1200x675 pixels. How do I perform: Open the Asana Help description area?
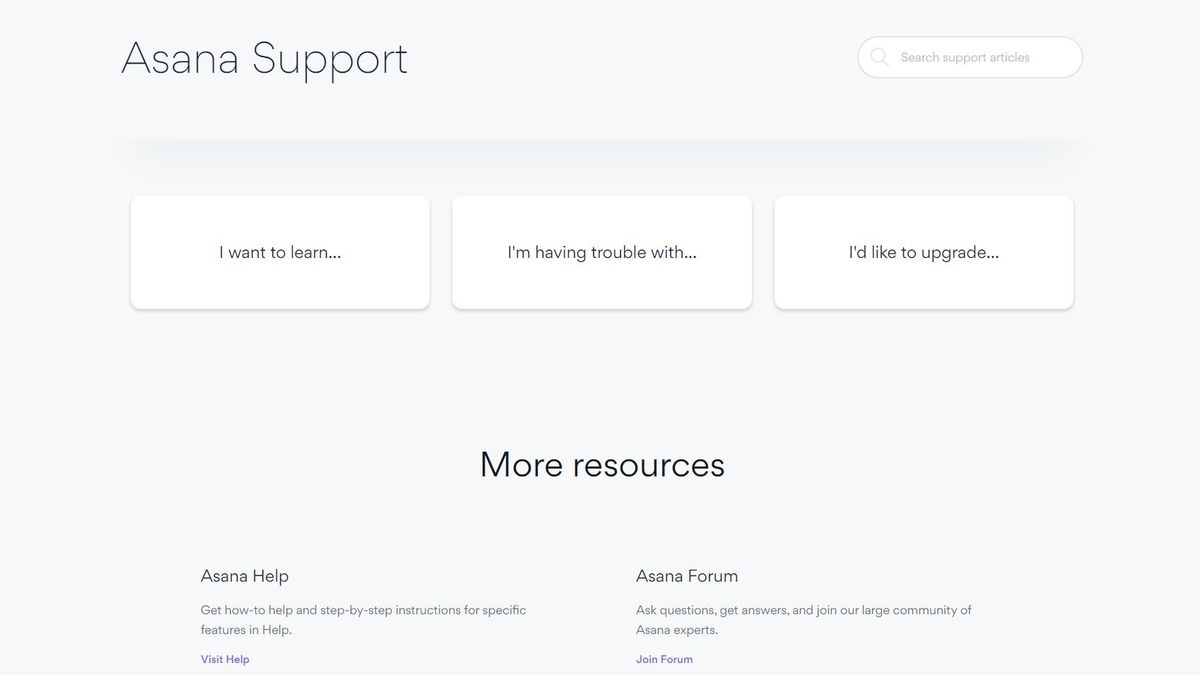[363, 619]
